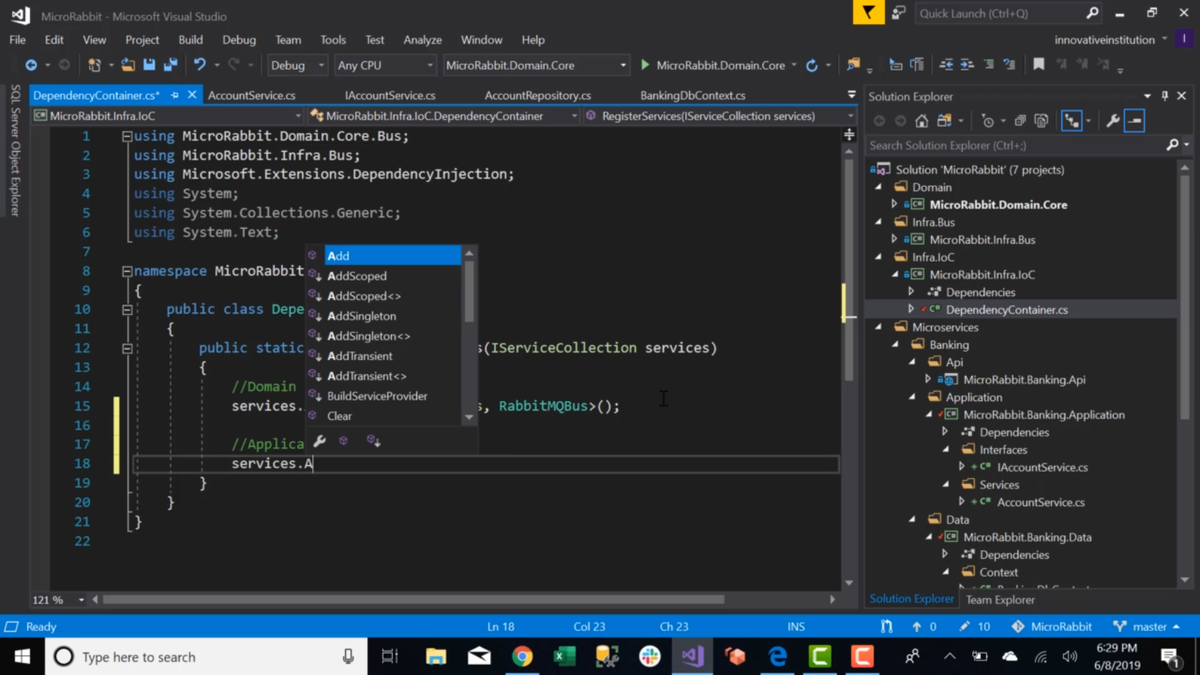The height and width of the screenshot is (675, 1200).
Task: Collapse the Microservices folder in Solution Explorer
Action: [x=879, y=327]
